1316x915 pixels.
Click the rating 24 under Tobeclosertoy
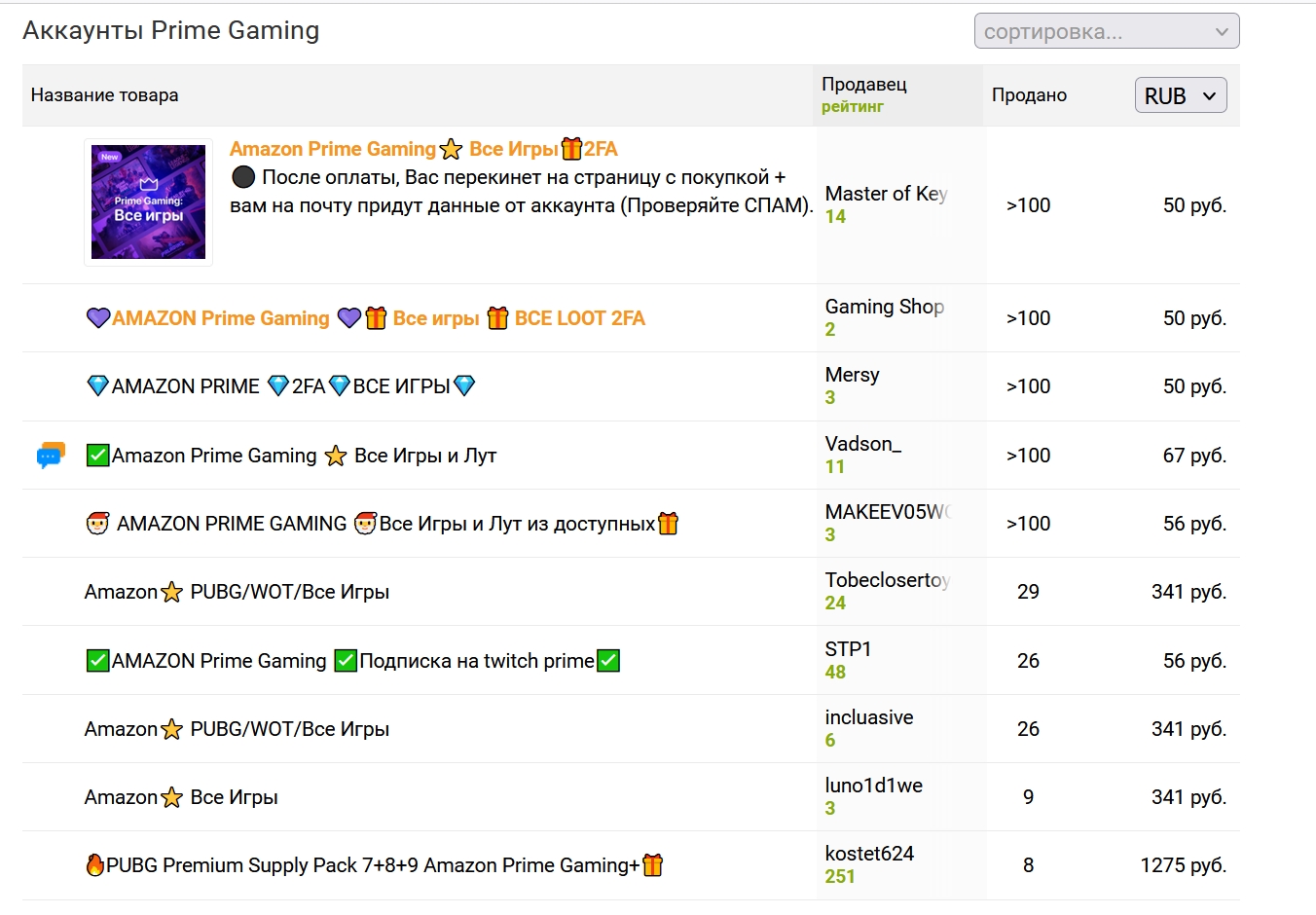pos(835,604)
